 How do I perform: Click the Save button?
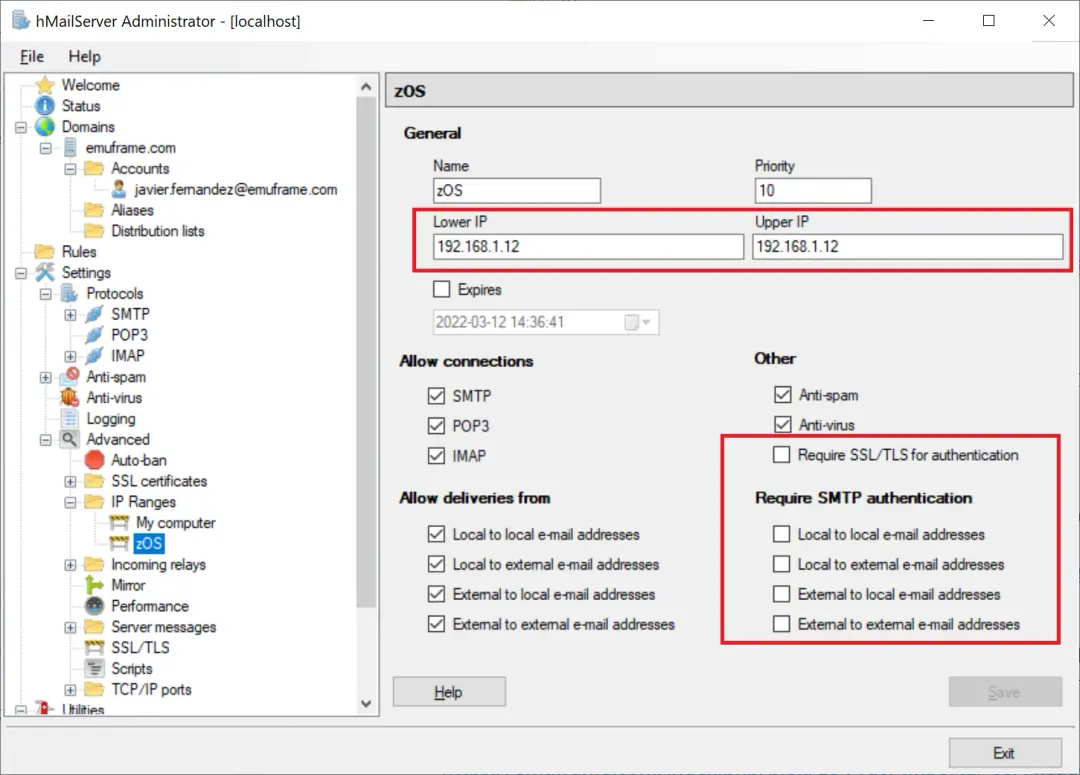[1005, 692]
